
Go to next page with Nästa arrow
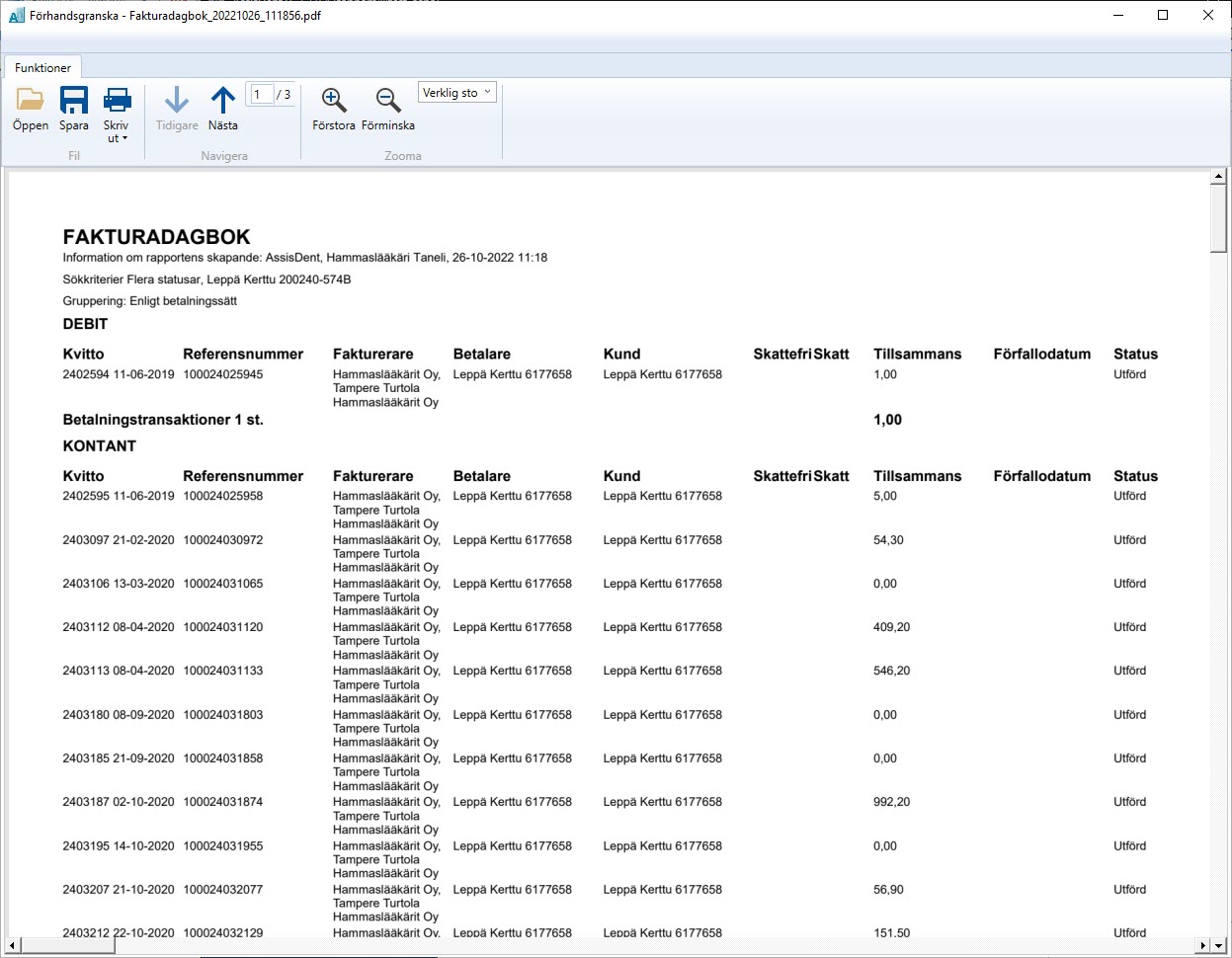pyautogui.click(x=223, y=109)
